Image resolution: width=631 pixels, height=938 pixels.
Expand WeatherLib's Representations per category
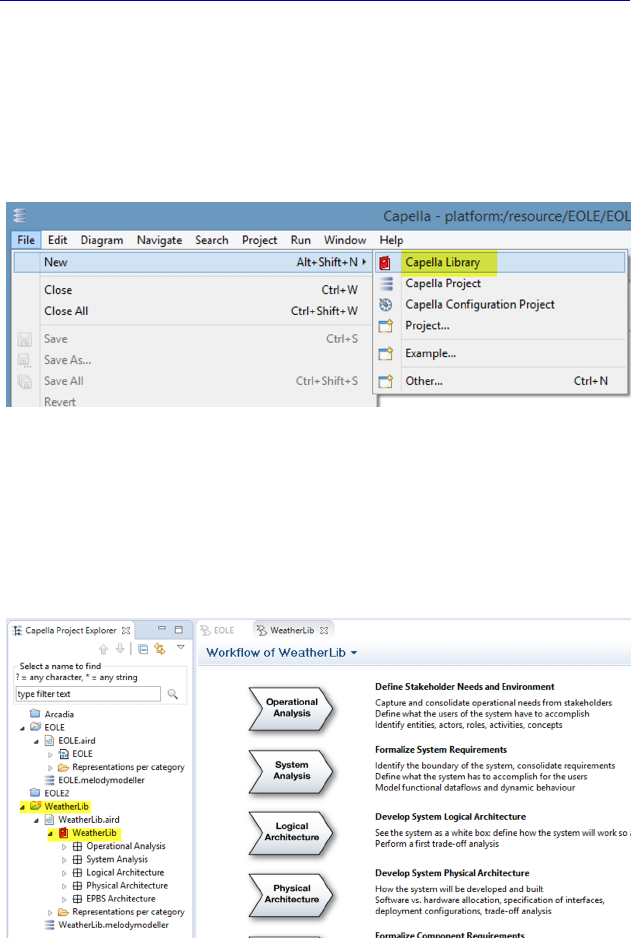click(50, 913)
